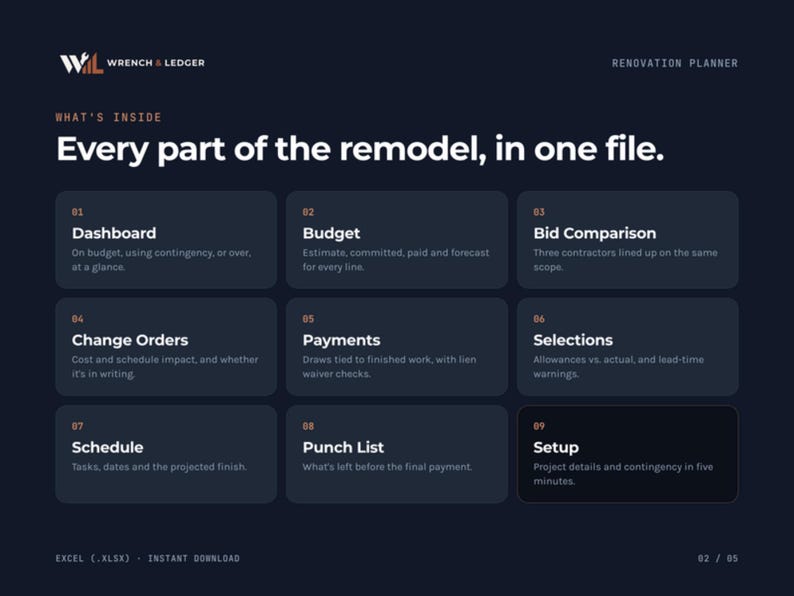Click the number 09 label
This screenshot has height=596, width=794.
[539, 426]
